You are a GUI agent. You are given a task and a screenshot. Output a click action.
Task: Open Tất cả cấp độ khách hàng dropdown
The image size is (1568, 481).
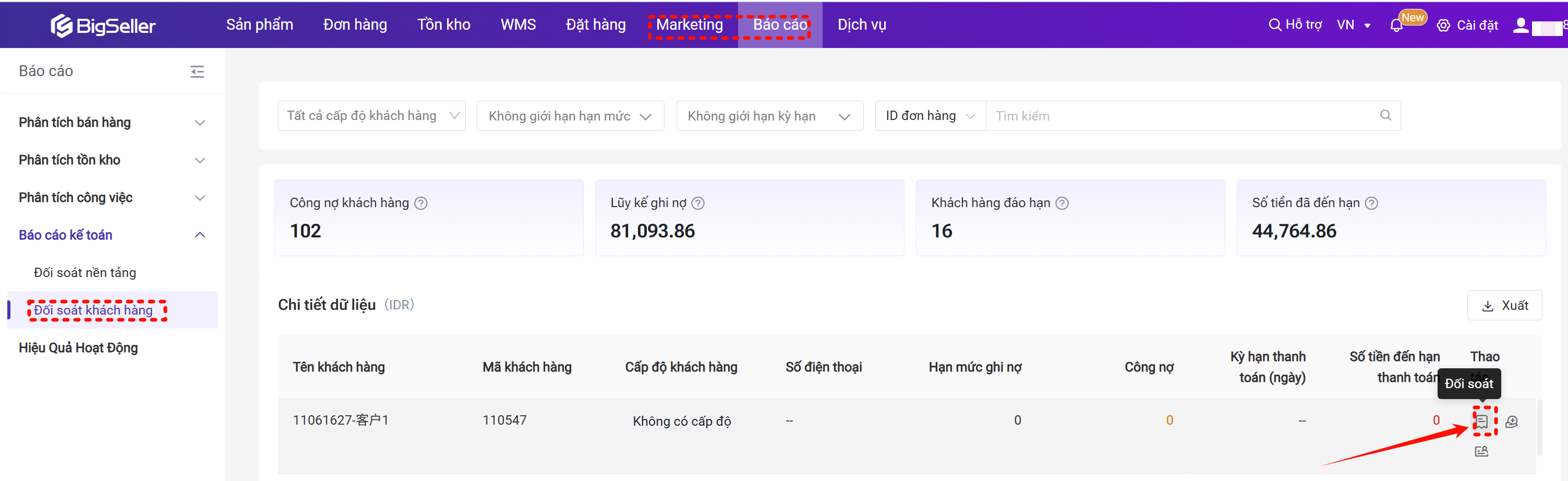point(371,116)
